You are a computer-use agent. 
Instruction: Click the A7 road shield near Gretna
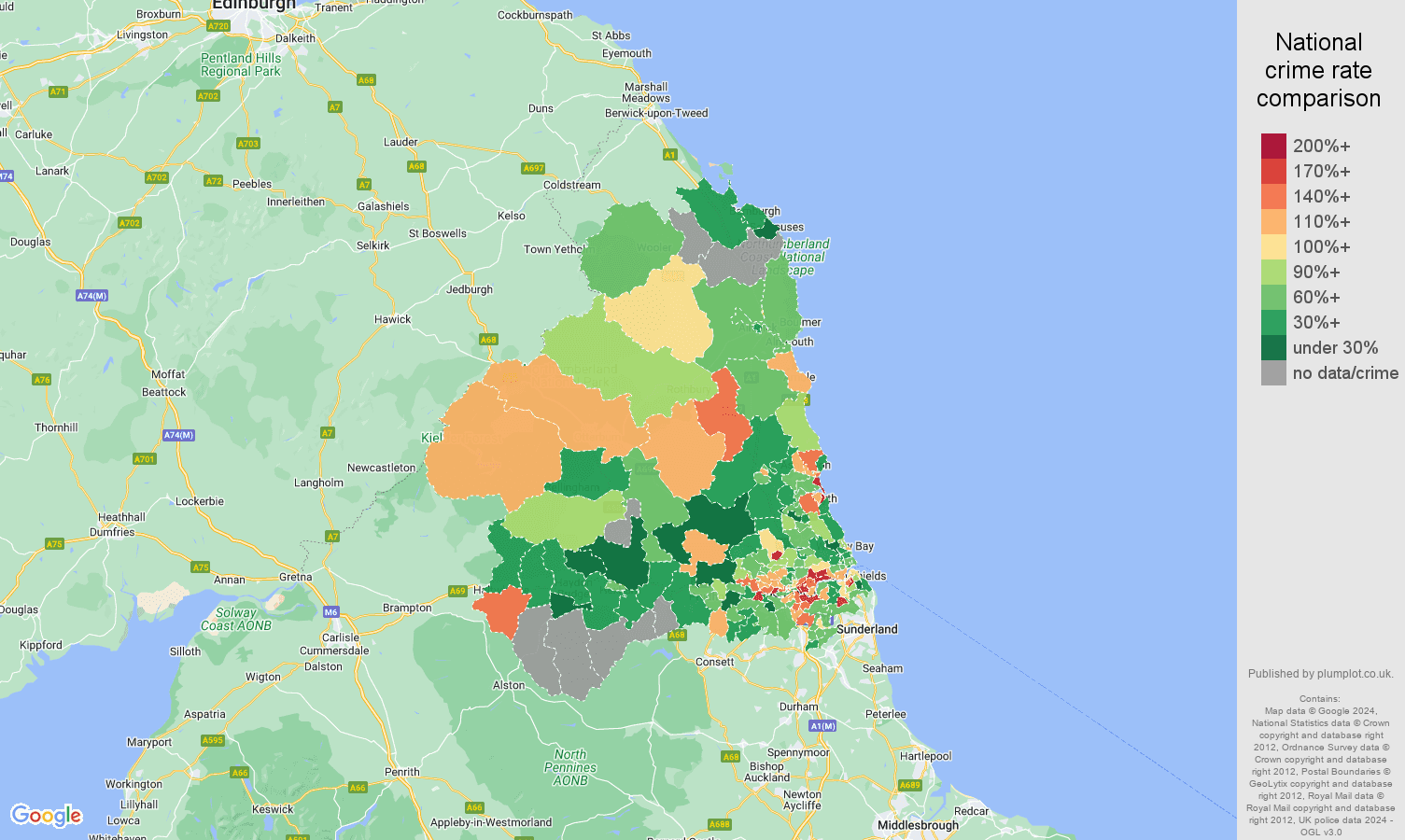pos(332,537)
